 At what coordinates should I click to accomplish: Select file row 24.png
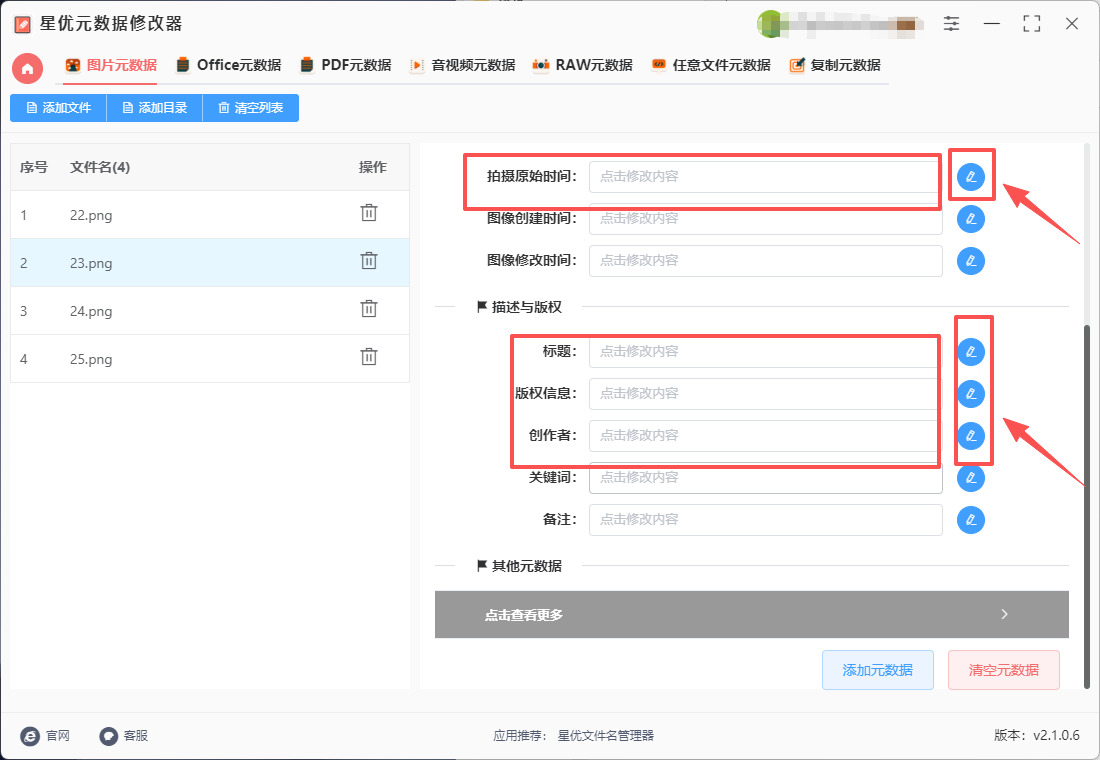(210, 311)
